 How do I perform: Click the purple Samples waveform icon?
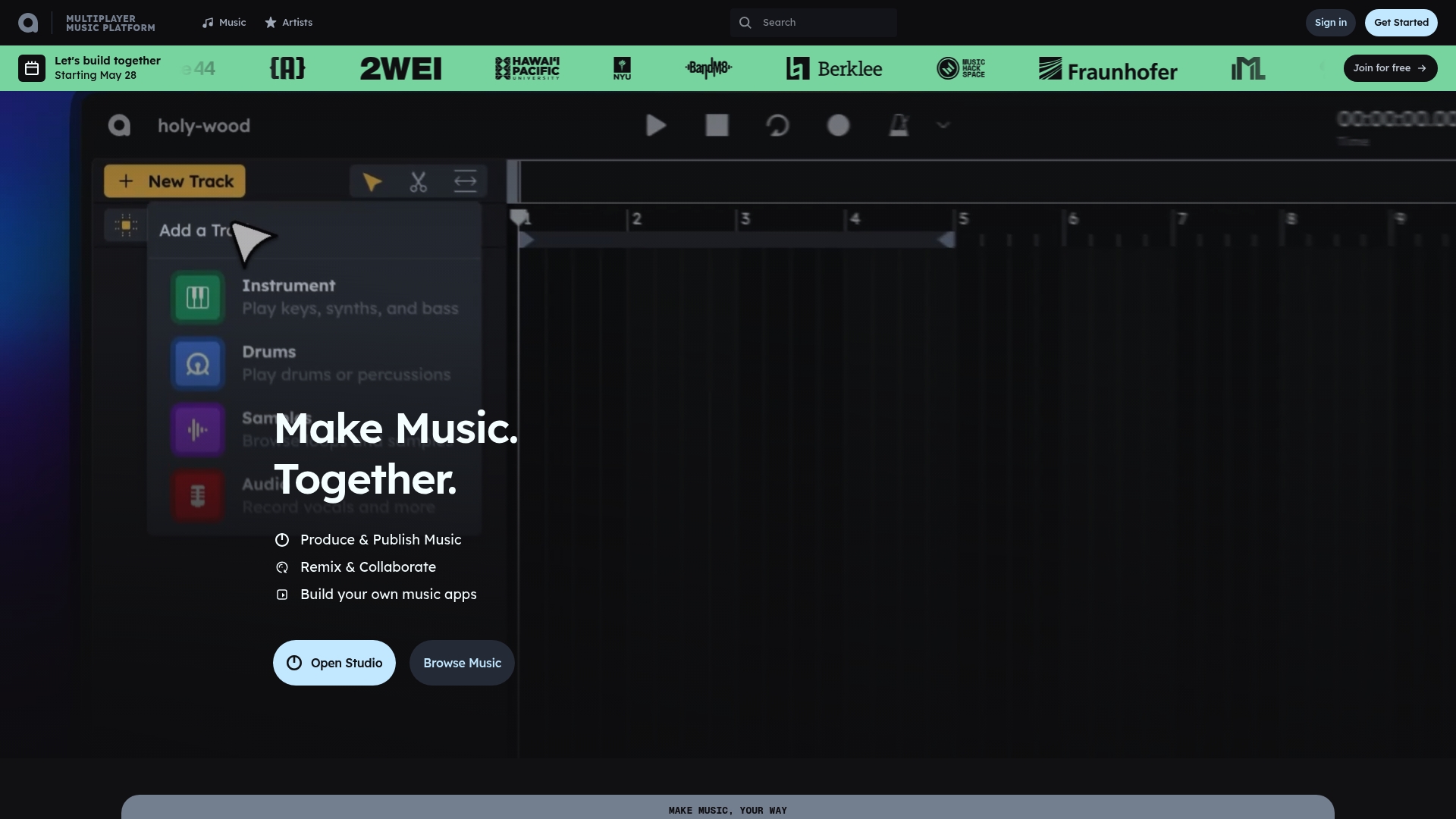[x=198, y=430]
